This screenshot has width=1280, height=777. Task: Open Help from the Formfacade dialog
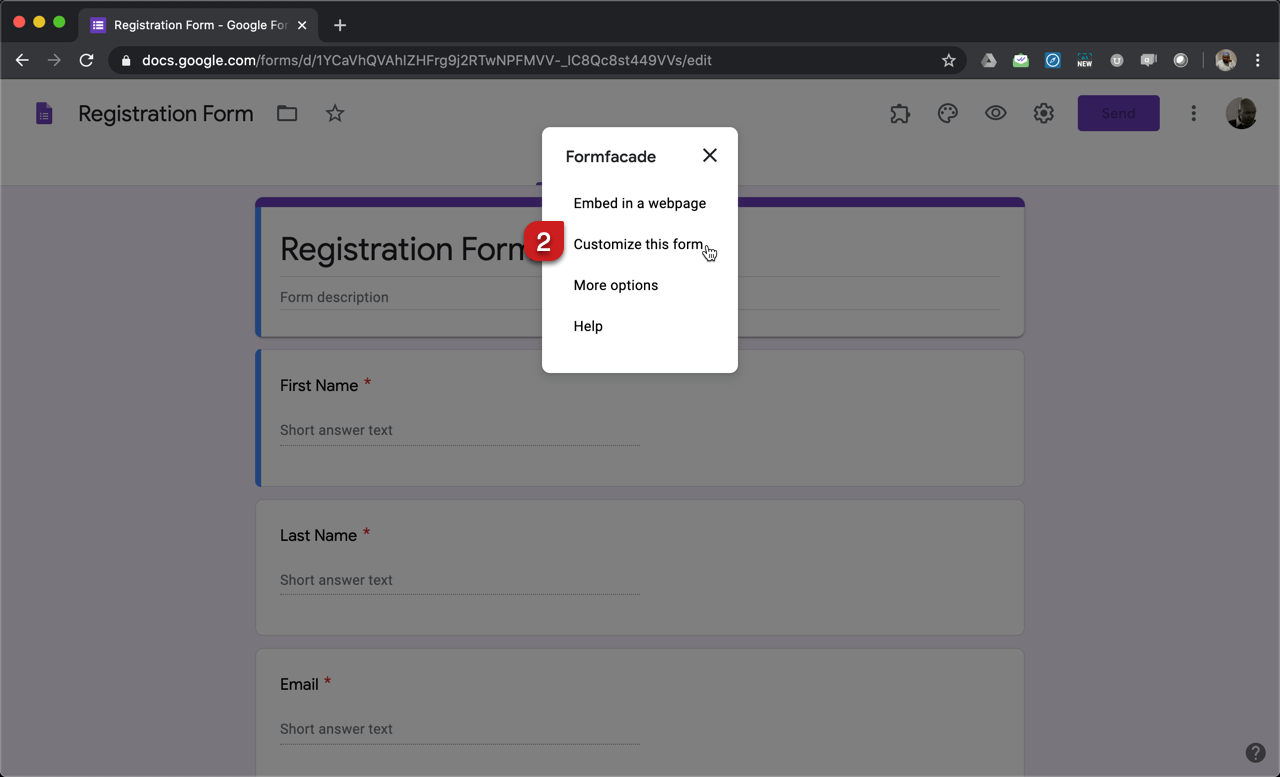click(x=588, y=326)
